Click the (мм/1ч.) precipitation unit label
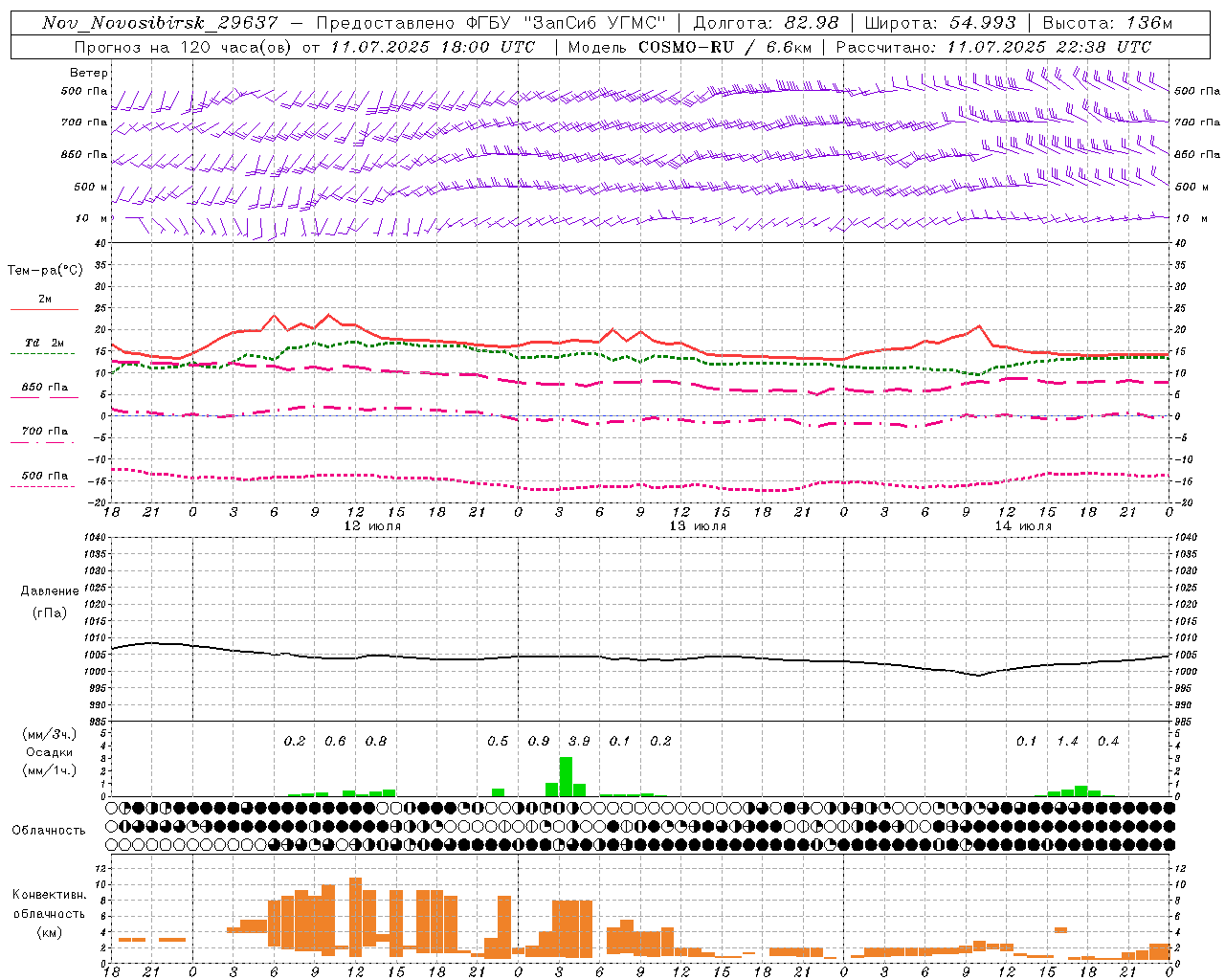The height and width of the screenshot is (980, 1225). pyautogui.click(x=50, y=770)
